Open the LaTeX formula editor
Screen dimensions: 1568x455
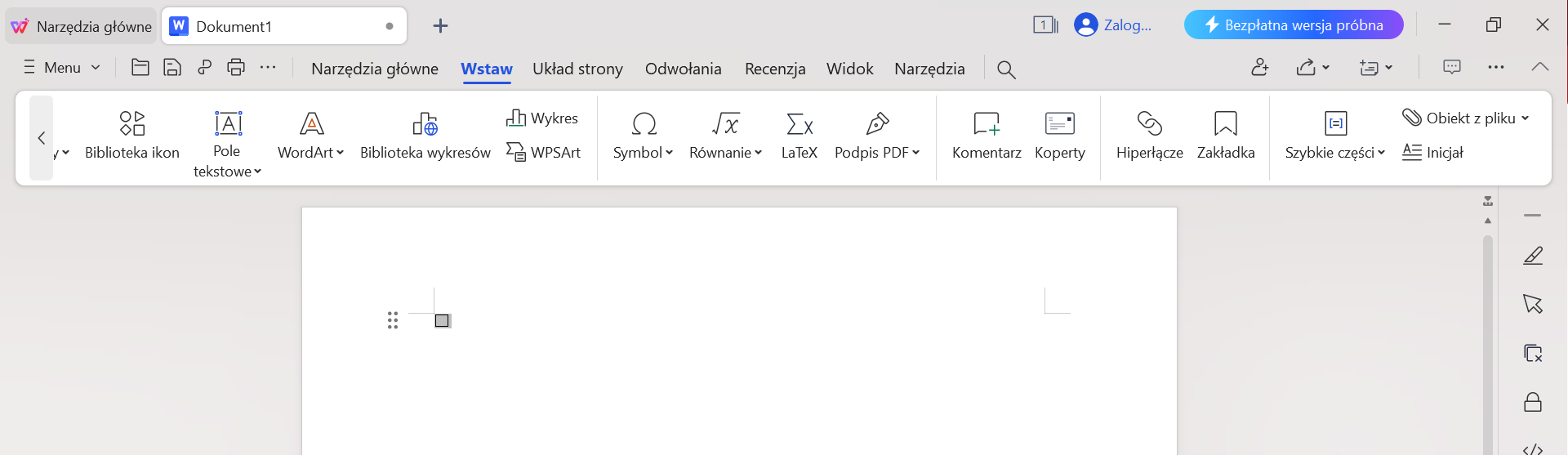coord(799,136)
